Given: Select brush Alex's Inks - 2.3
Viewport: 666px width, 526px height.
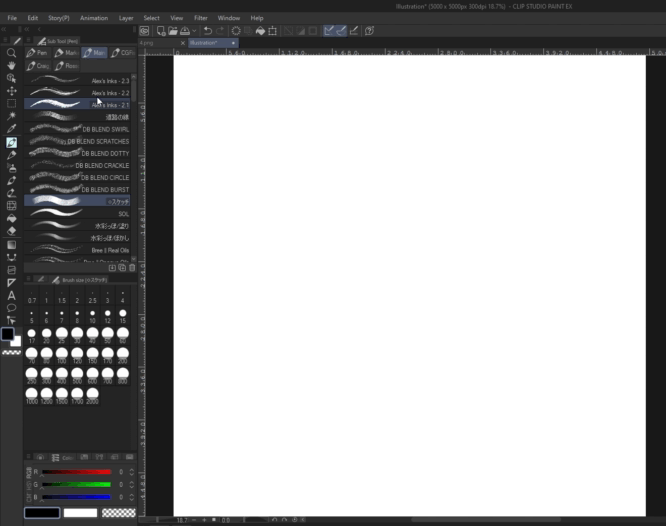Looking at the screenshot, I should [x=77, y=80].
